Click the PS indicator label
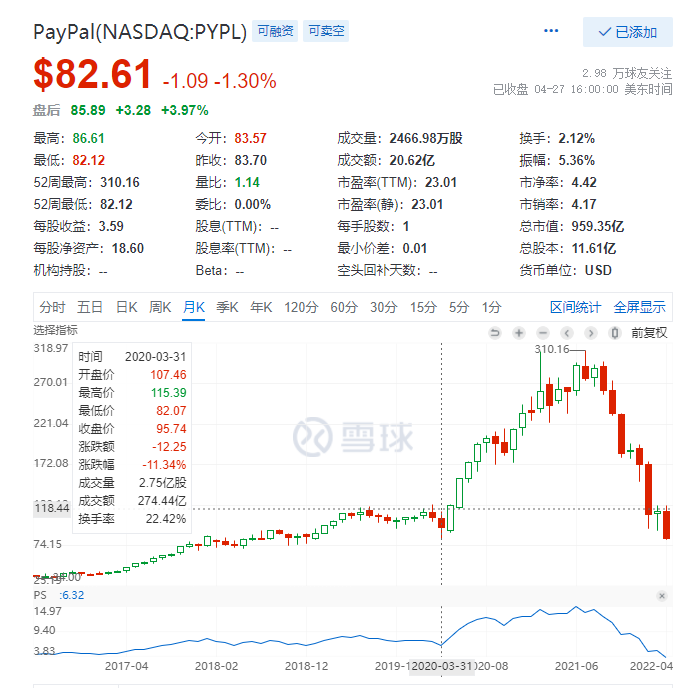This screenshot has width=691, height=688. pyautogui.click(x=40, y=595)
